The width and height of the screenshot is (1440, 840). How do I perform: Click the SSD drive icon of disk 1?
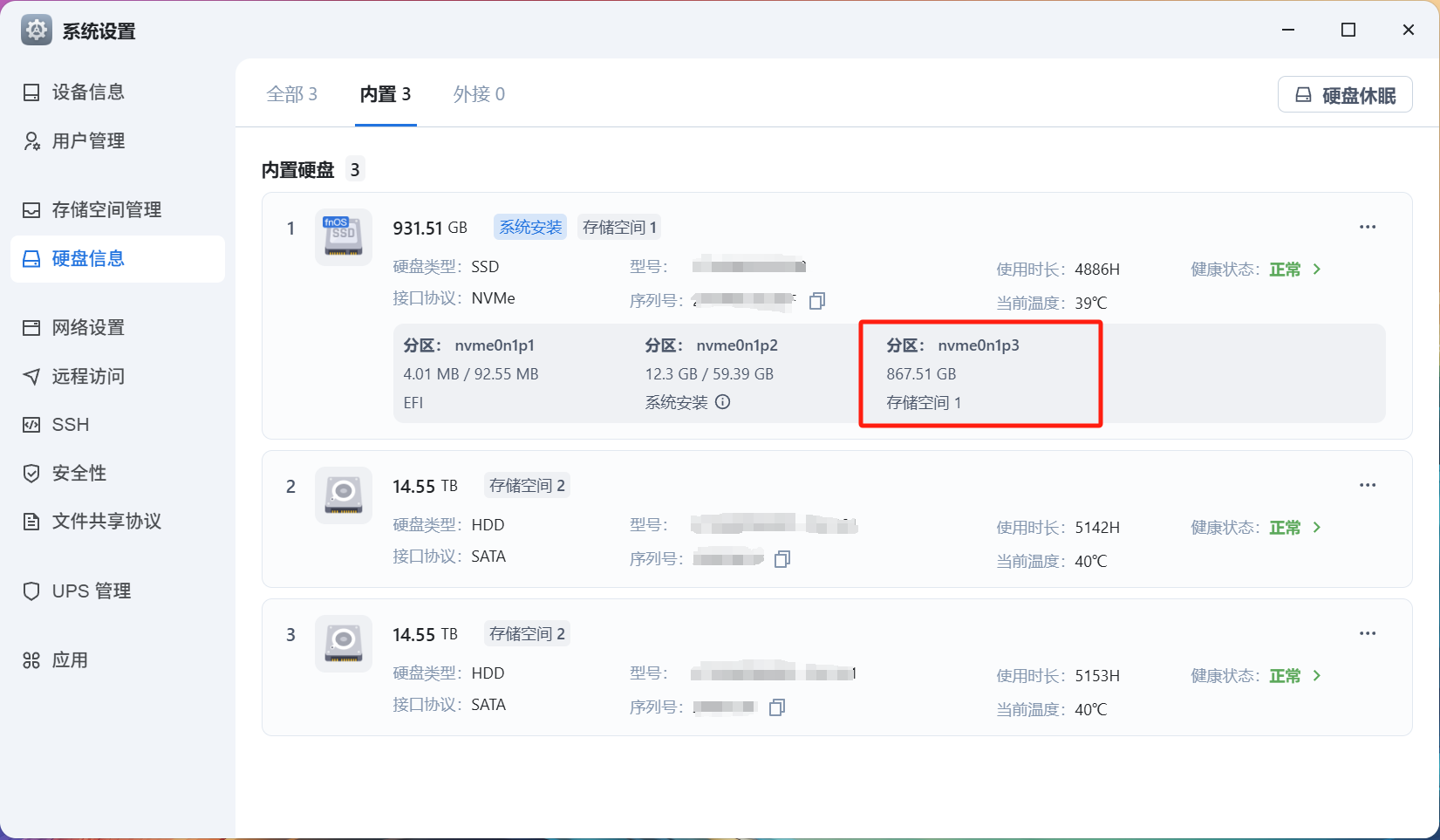click(344, 236)
